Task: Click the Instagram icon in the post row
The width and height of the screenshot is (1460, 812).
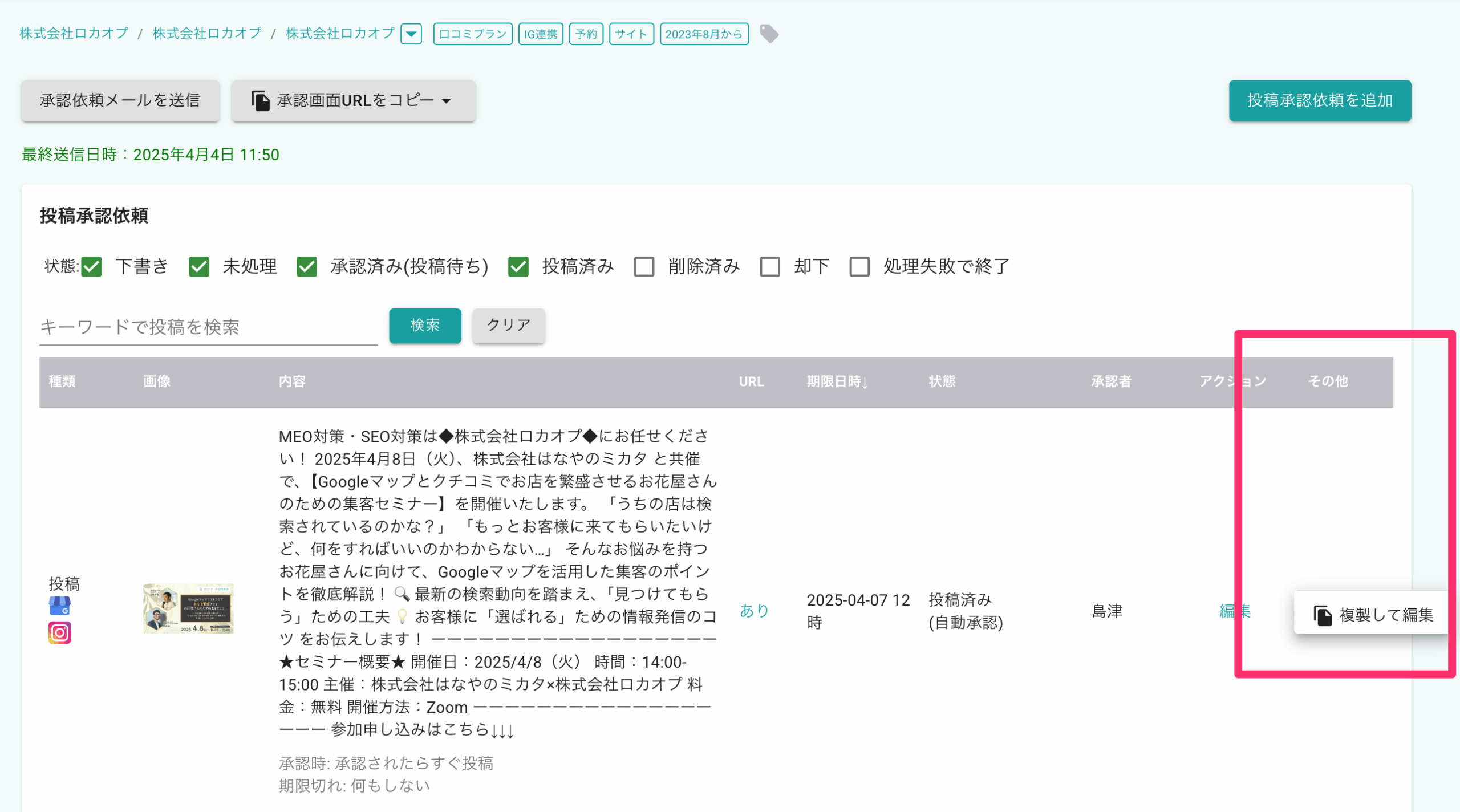Action: pos(59,633)
